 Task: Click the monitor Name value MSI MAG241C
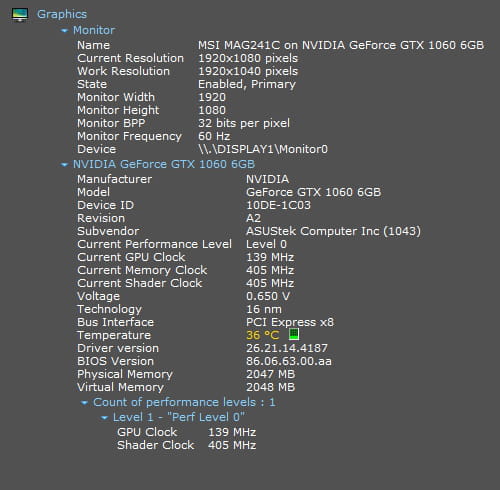[x=341, y=45]
